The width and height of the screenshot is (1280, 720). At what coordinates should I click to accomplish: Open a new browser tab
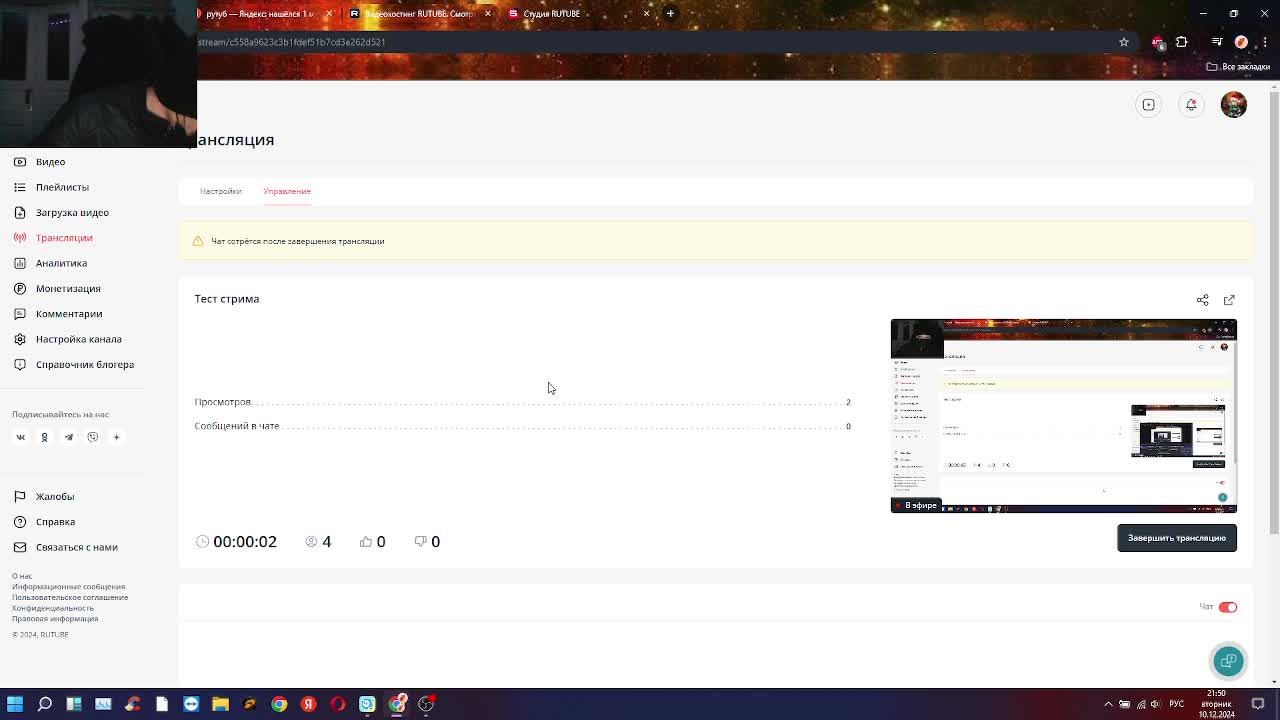[x=670, y=14]
